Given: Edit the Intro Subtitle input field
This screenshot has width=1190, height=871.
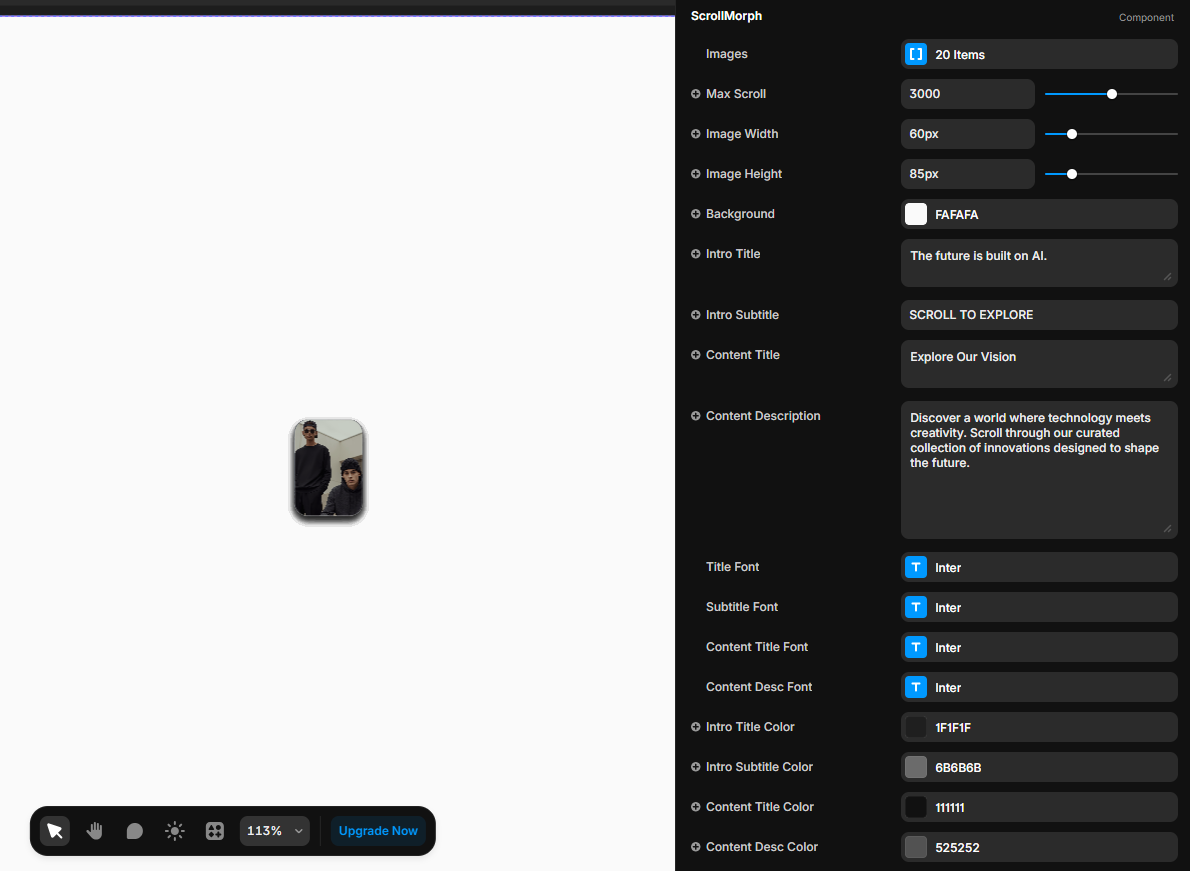Looking at the screenshot, I should 1038,315.
